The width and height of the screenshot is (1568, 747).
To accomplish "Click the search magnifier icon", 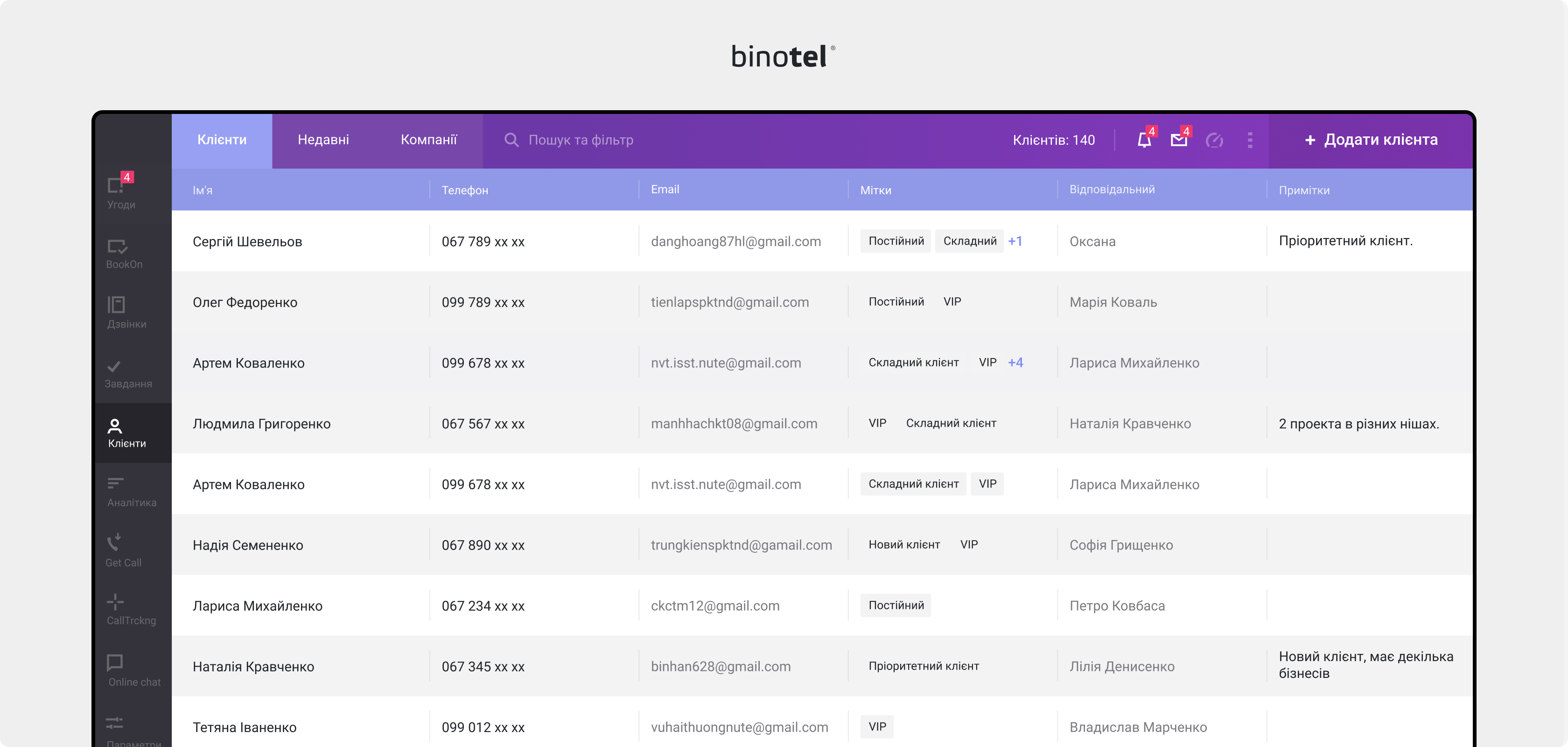I will pos(511,140).
